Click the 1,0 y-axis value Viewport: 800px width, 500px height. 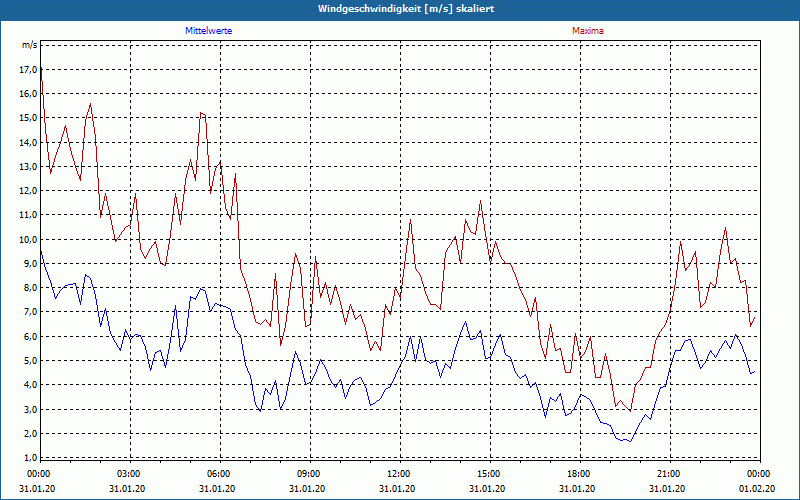click(30, 458)
